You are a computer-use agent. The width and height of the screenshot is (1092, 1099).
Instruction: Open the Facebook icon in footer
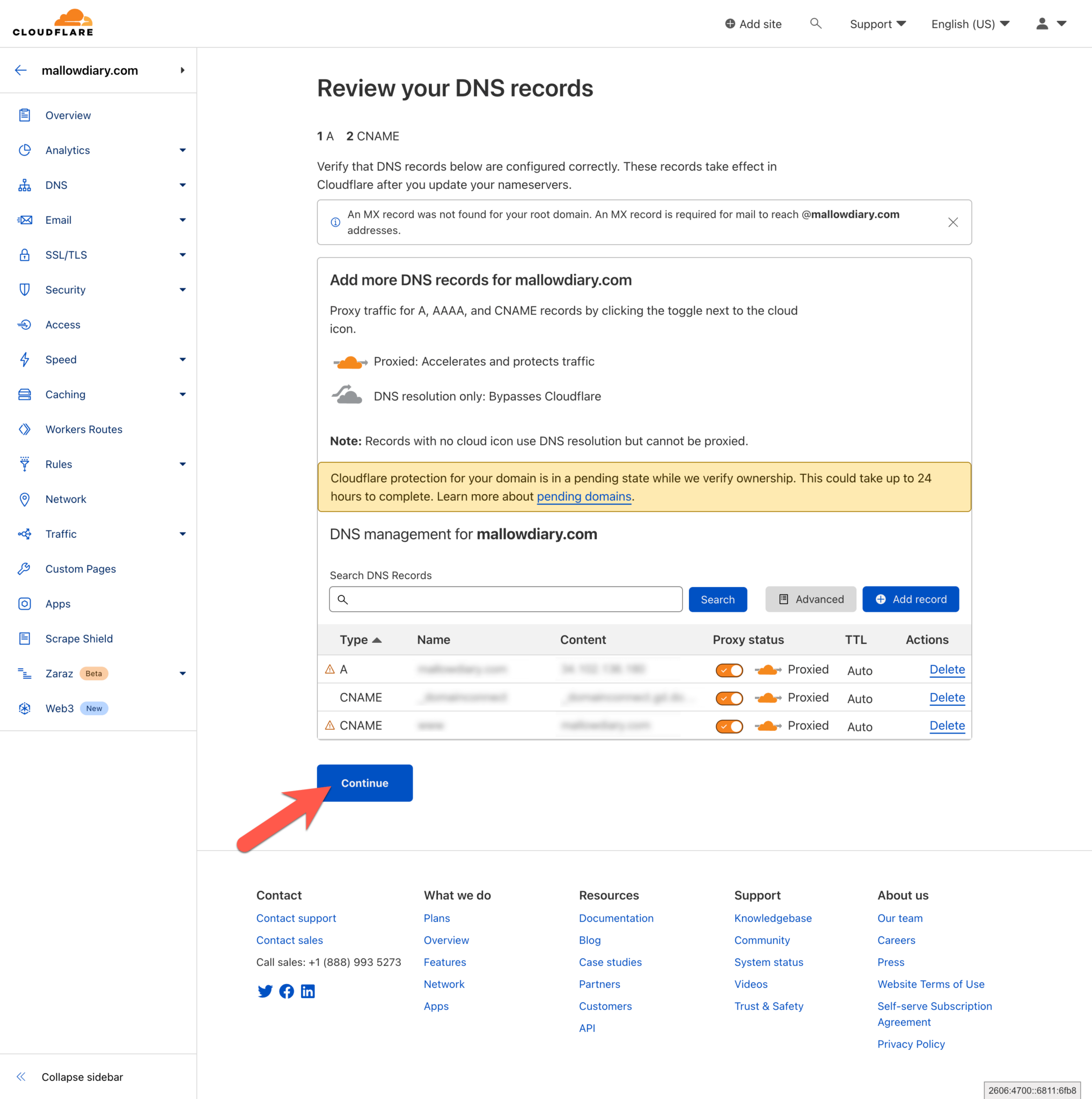click(287, 992)
